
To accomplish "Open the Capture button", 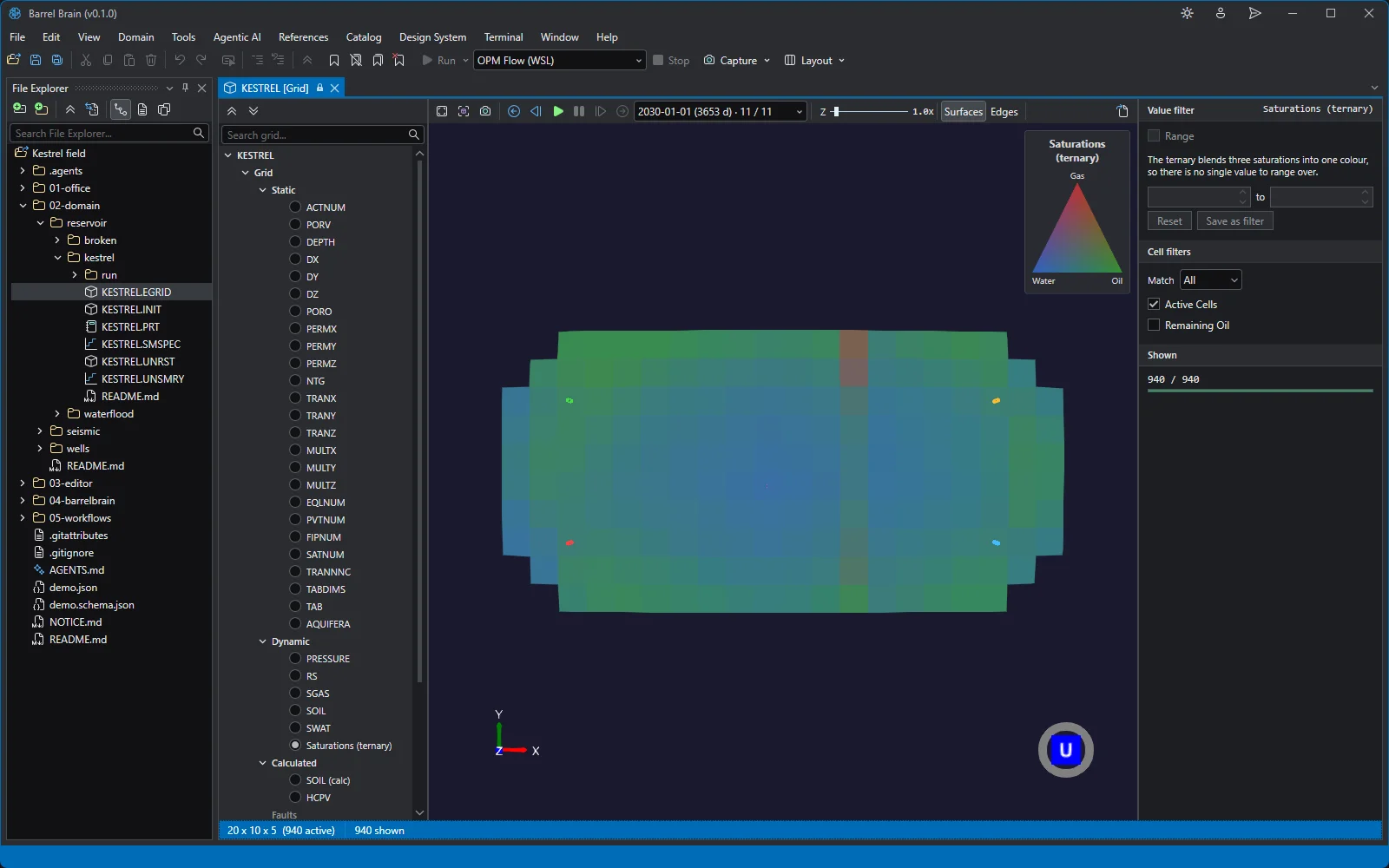I will coord(737,60).
